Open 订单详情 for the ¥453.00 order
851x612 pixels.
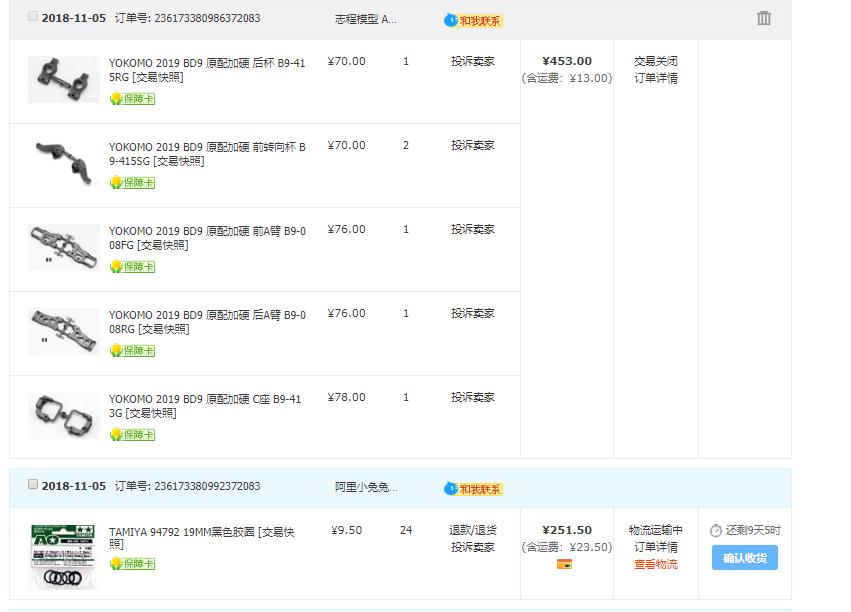(656, 78)
